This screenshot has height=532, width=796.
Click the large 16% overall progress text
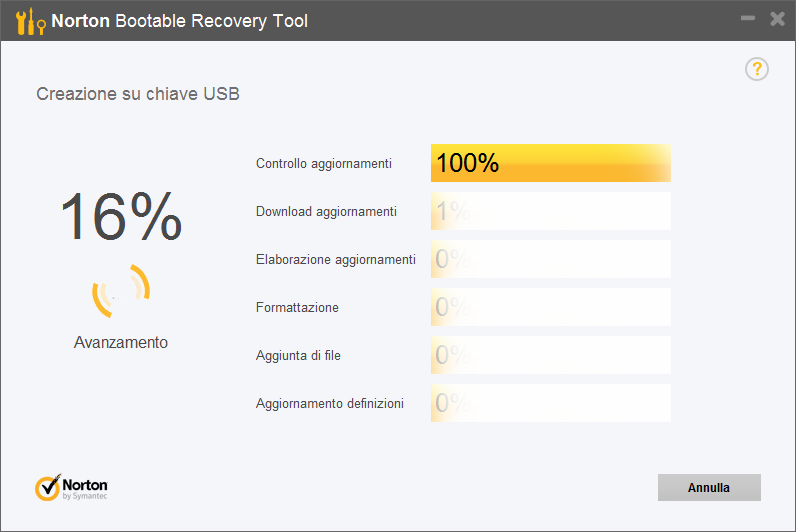121,216
